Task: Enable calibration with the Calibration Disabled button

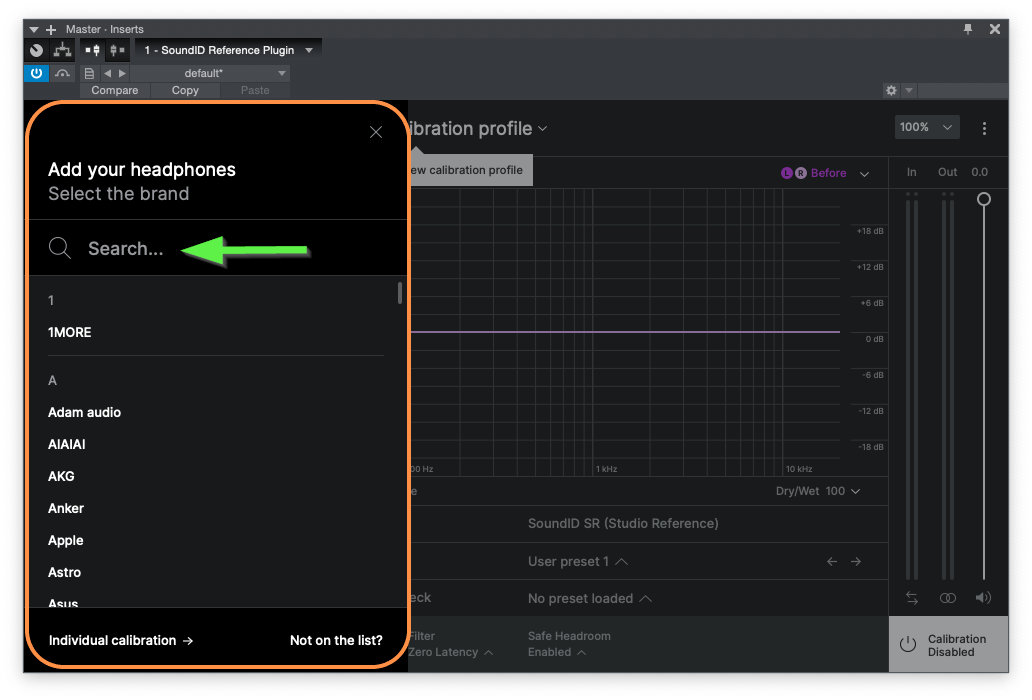Action: point(948,645)
